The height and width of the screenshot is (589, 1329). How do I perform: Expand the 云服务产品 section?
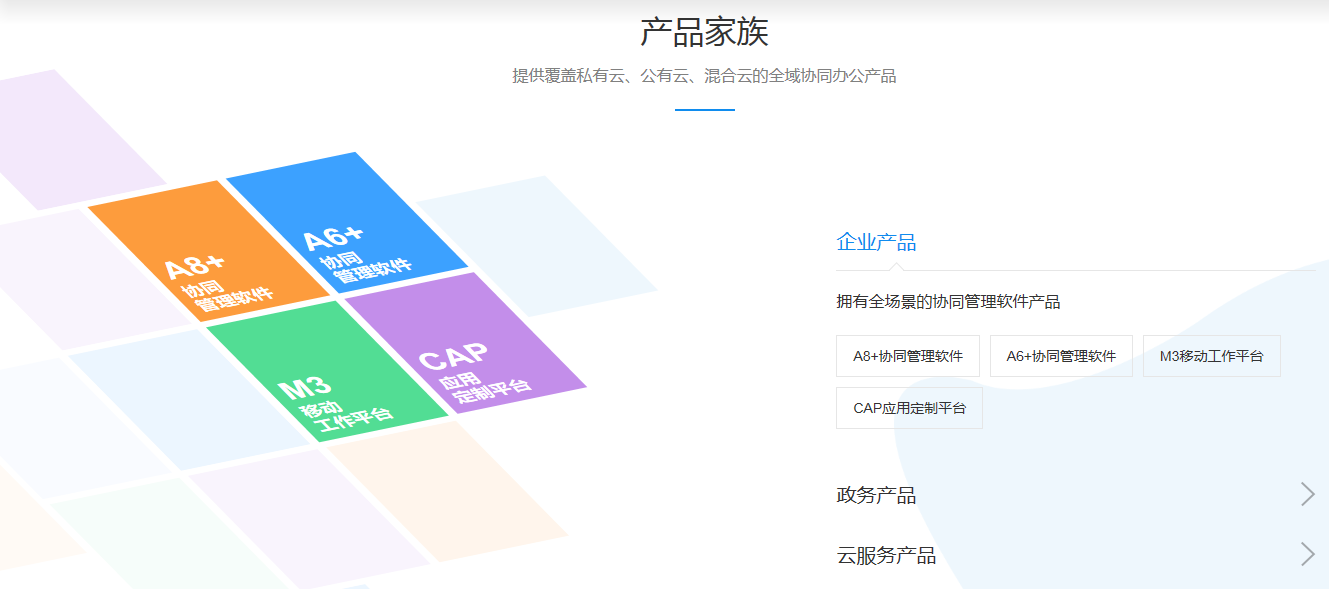pyautogui.click(x=1076, y=555)
